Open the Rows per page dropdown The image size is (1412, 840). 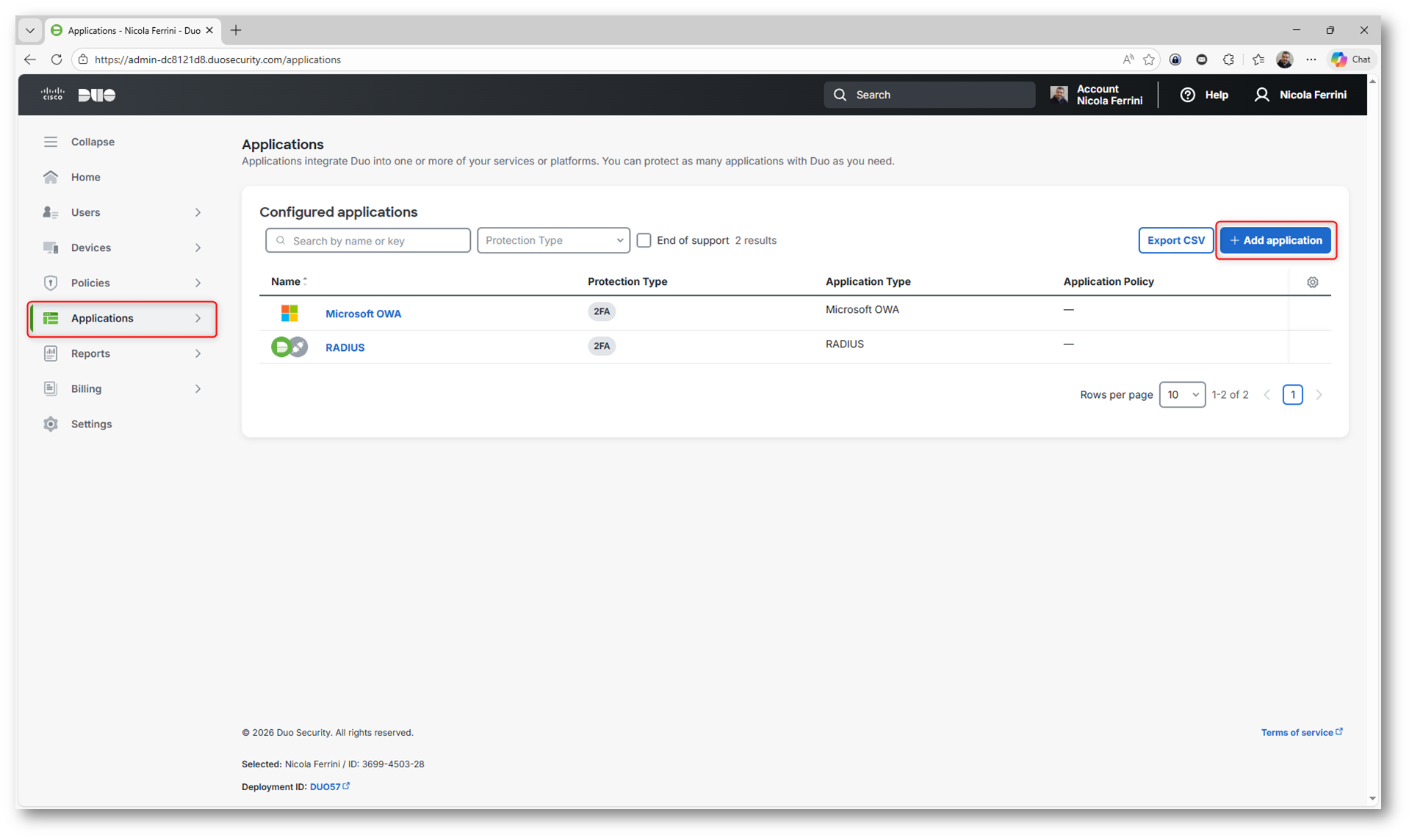pos(1181,394)
